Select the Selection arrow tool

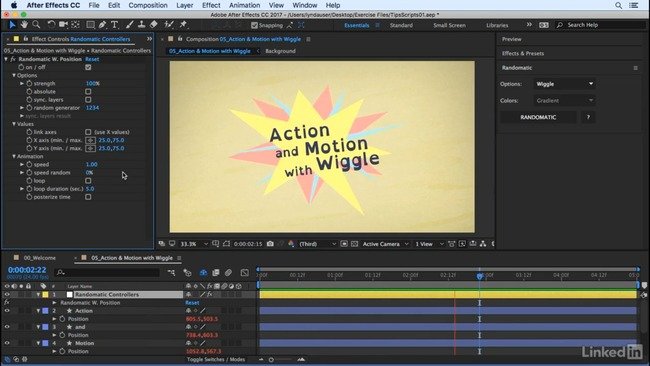tap(12, 25)
